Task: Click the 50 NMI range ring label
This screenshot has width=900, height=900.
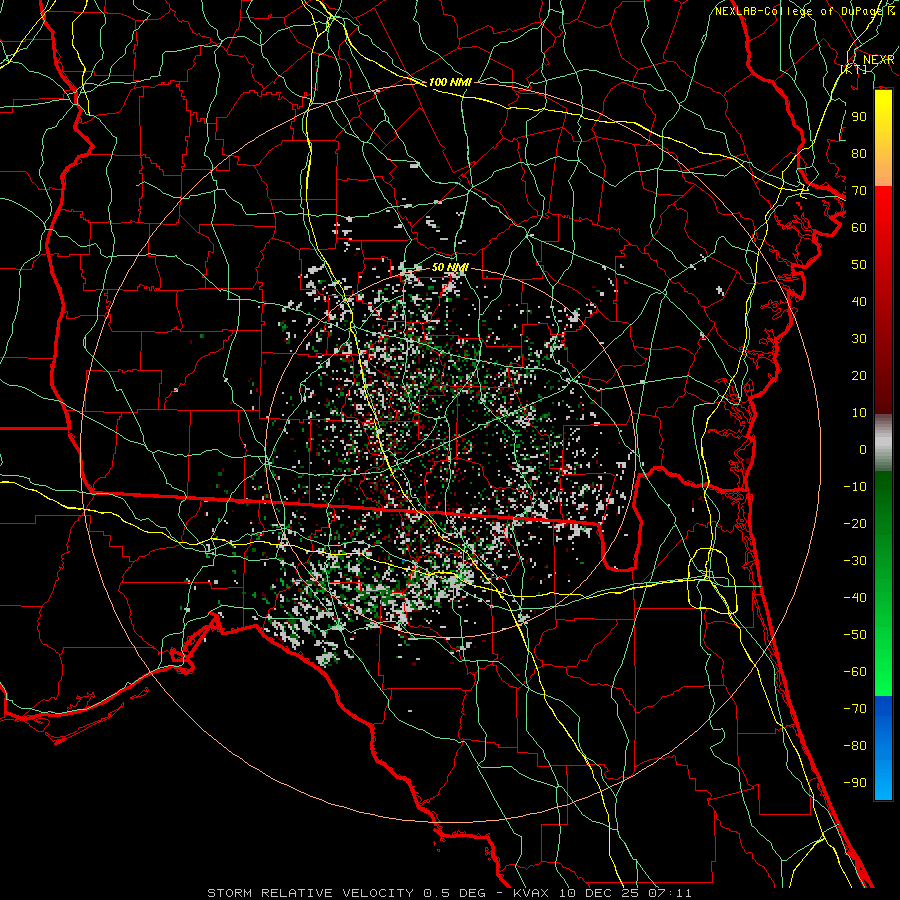Action: (450, 267)
